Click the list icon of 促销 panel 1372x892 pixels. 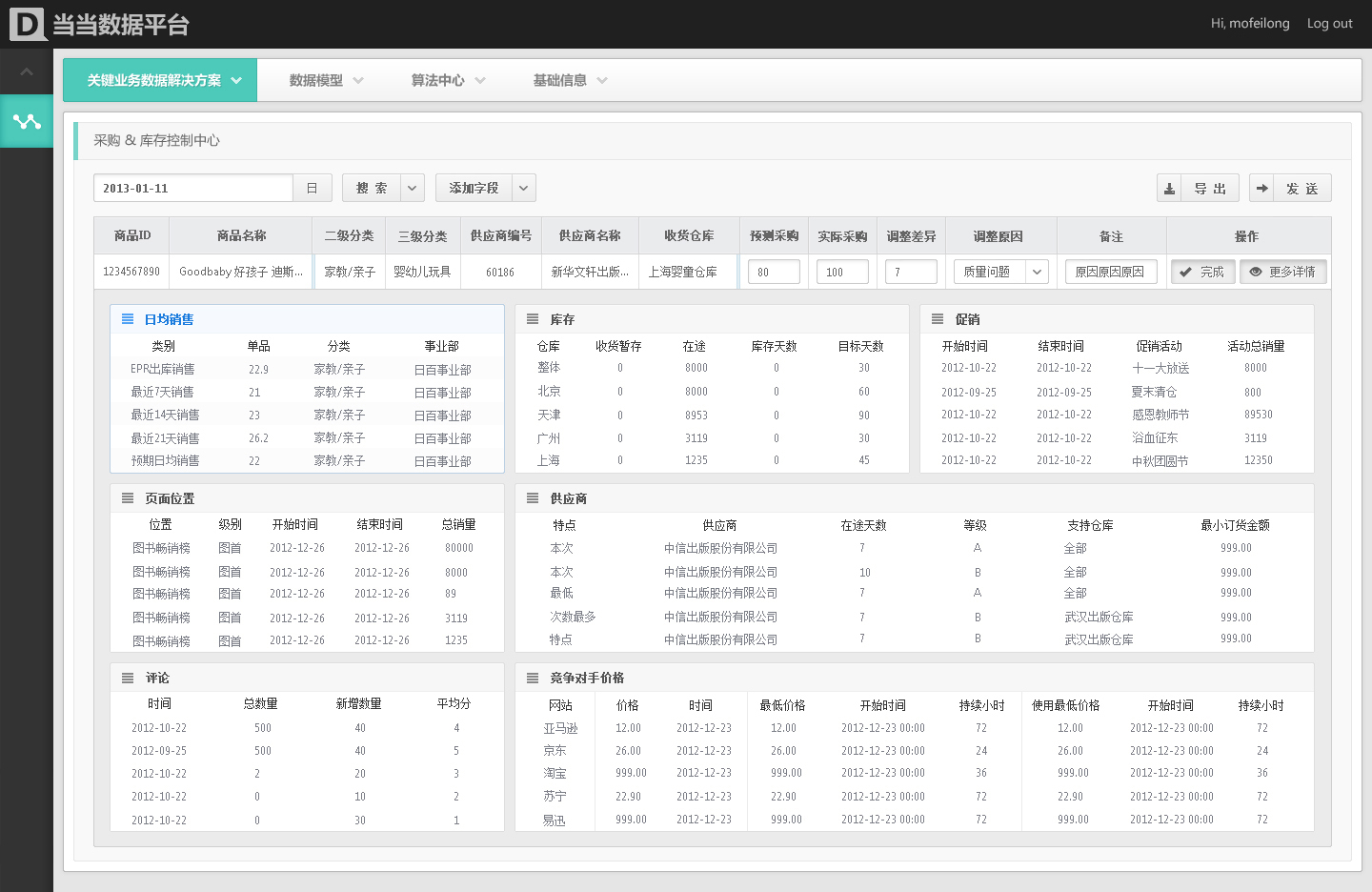click(x=938, y=319)
